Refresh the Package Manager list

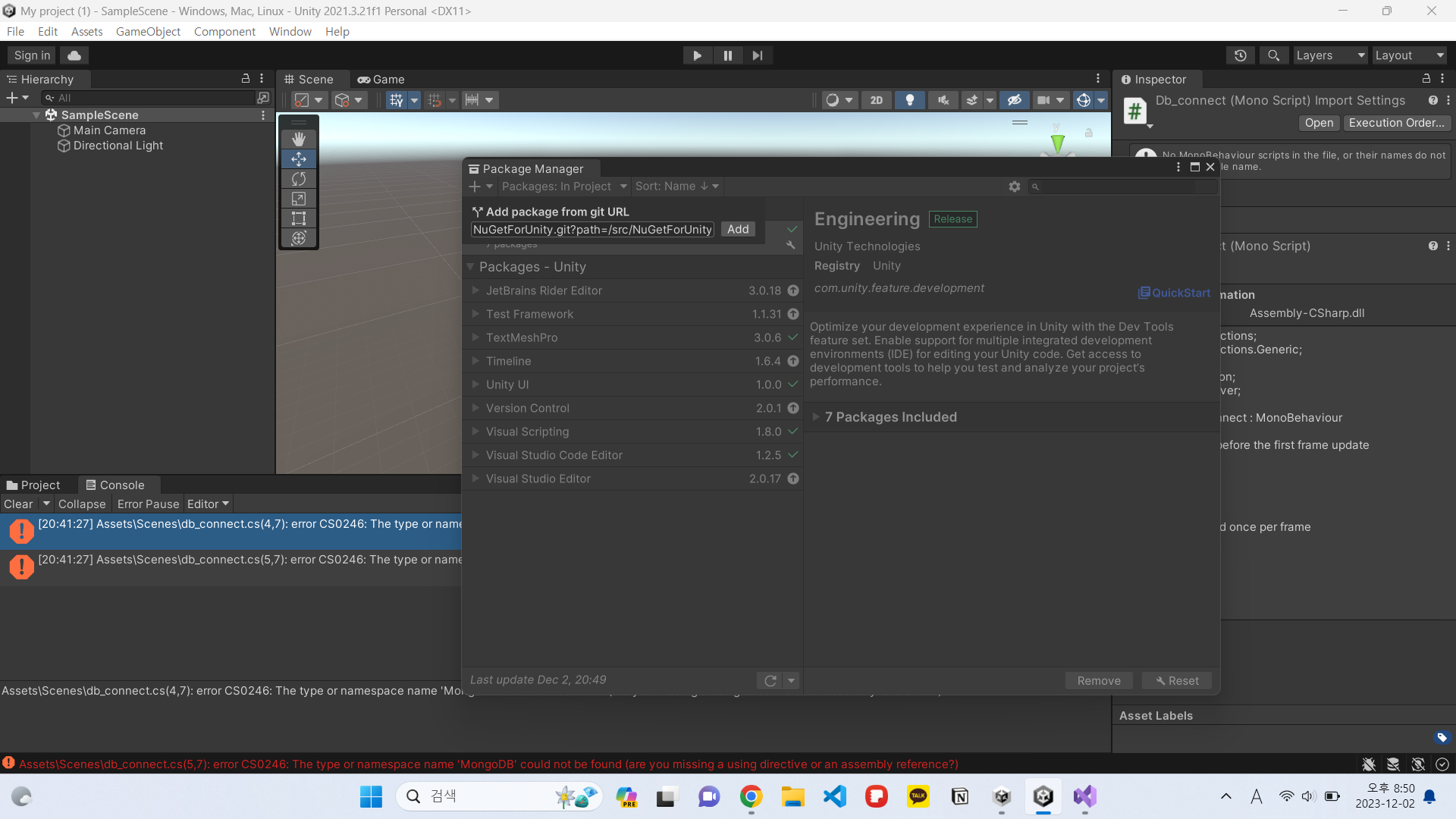tap(770, 681)
